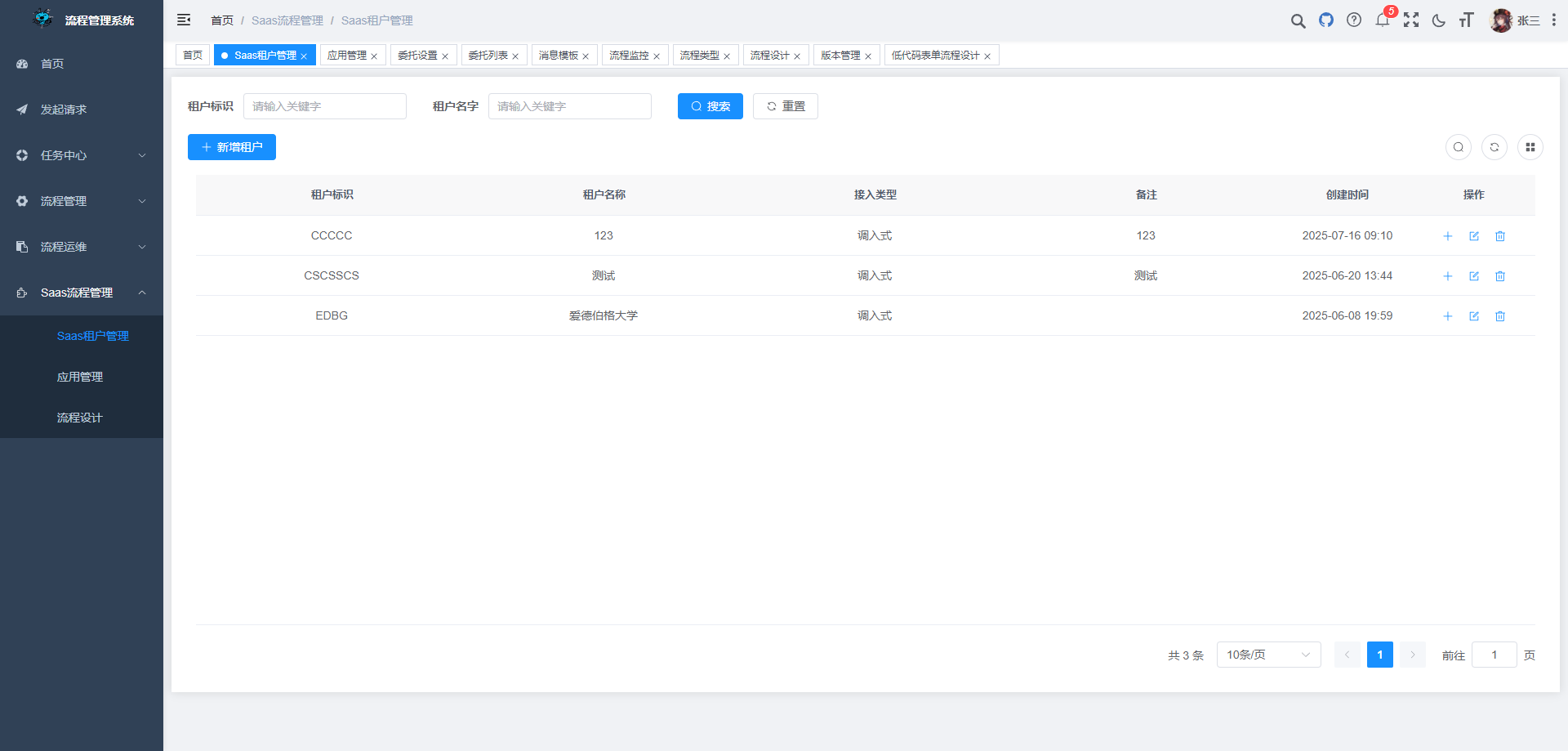Open the notification bell
Image resolution: width=1568 pixels, height=751 pixels.
[x=1382, y=20]
